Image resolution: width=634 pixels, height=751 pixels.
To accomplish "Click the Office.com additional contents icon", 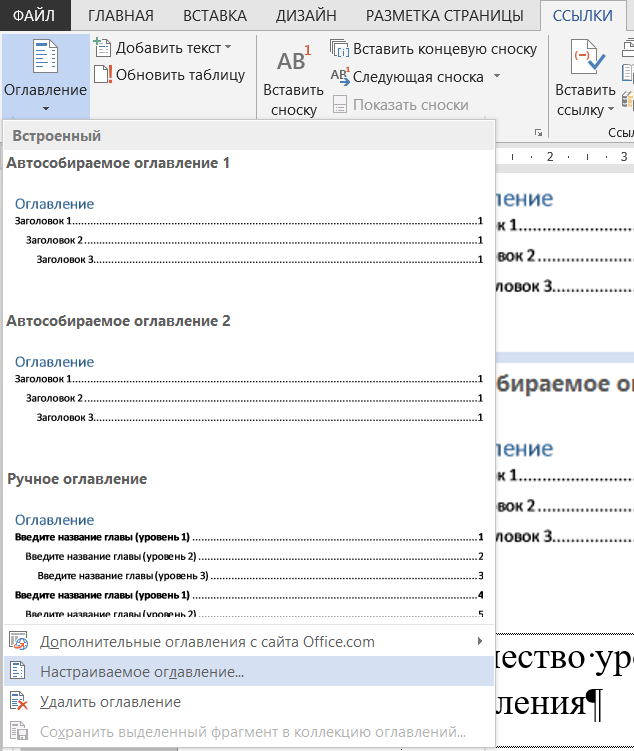I will pyautogui.click(x=19, y=641).
